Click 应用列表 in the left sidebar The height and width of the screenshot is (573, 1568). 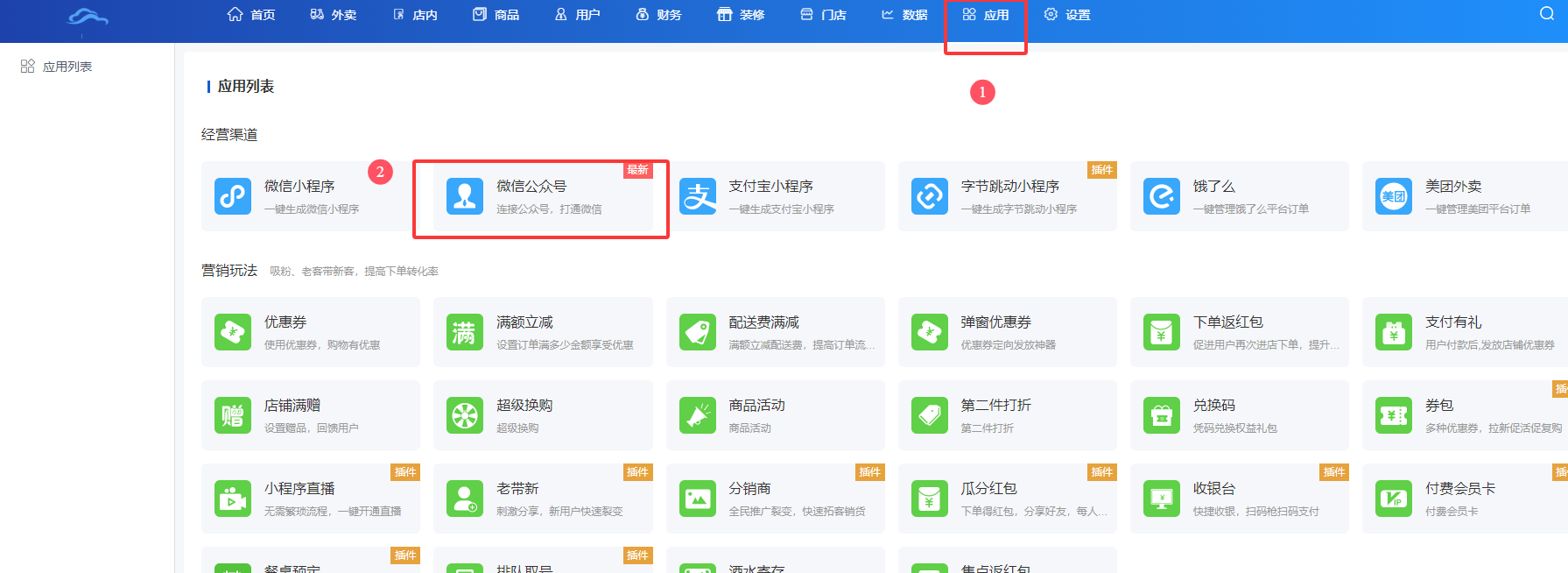57,67
